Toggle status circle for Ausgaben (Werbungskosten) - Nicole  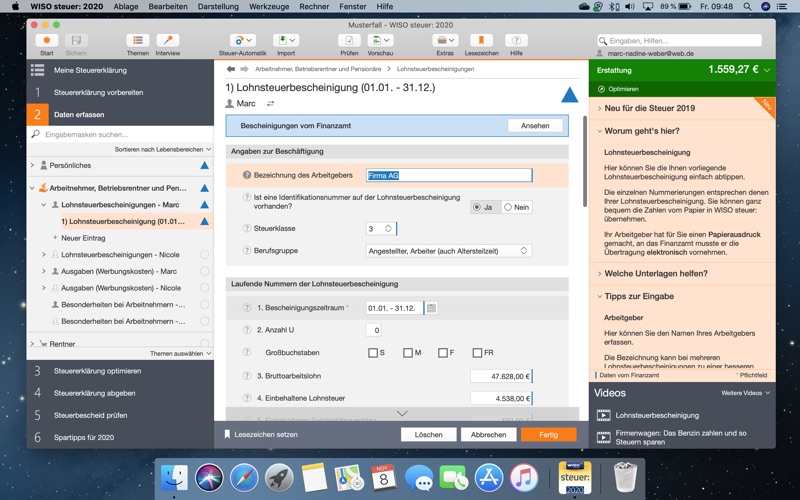[x=205, y=288]
